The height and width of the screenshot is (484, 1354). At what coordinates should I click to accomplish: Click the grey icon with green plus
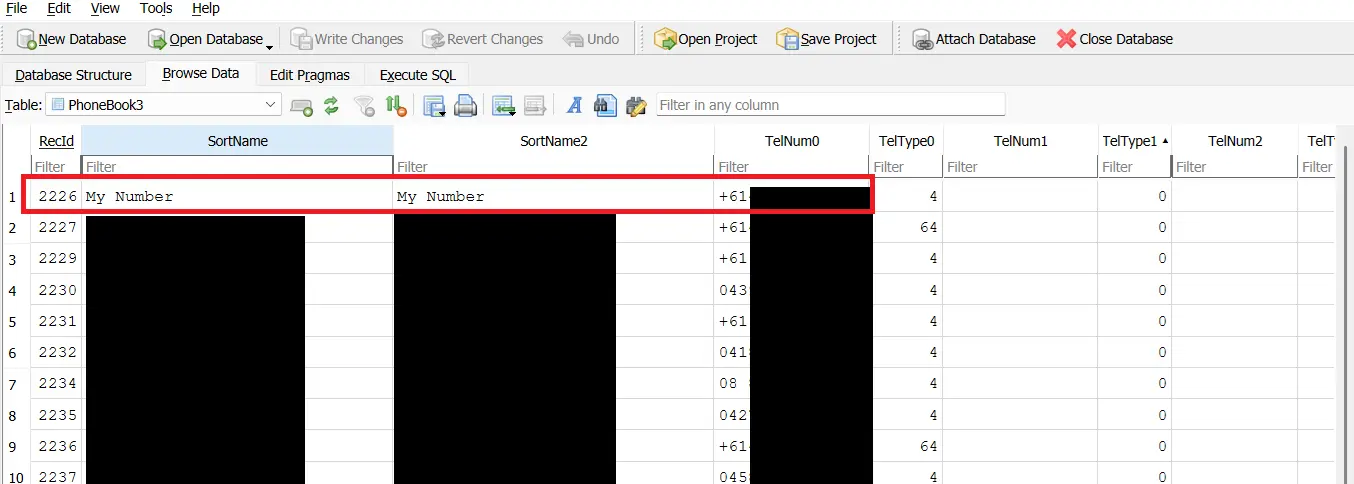301,105
